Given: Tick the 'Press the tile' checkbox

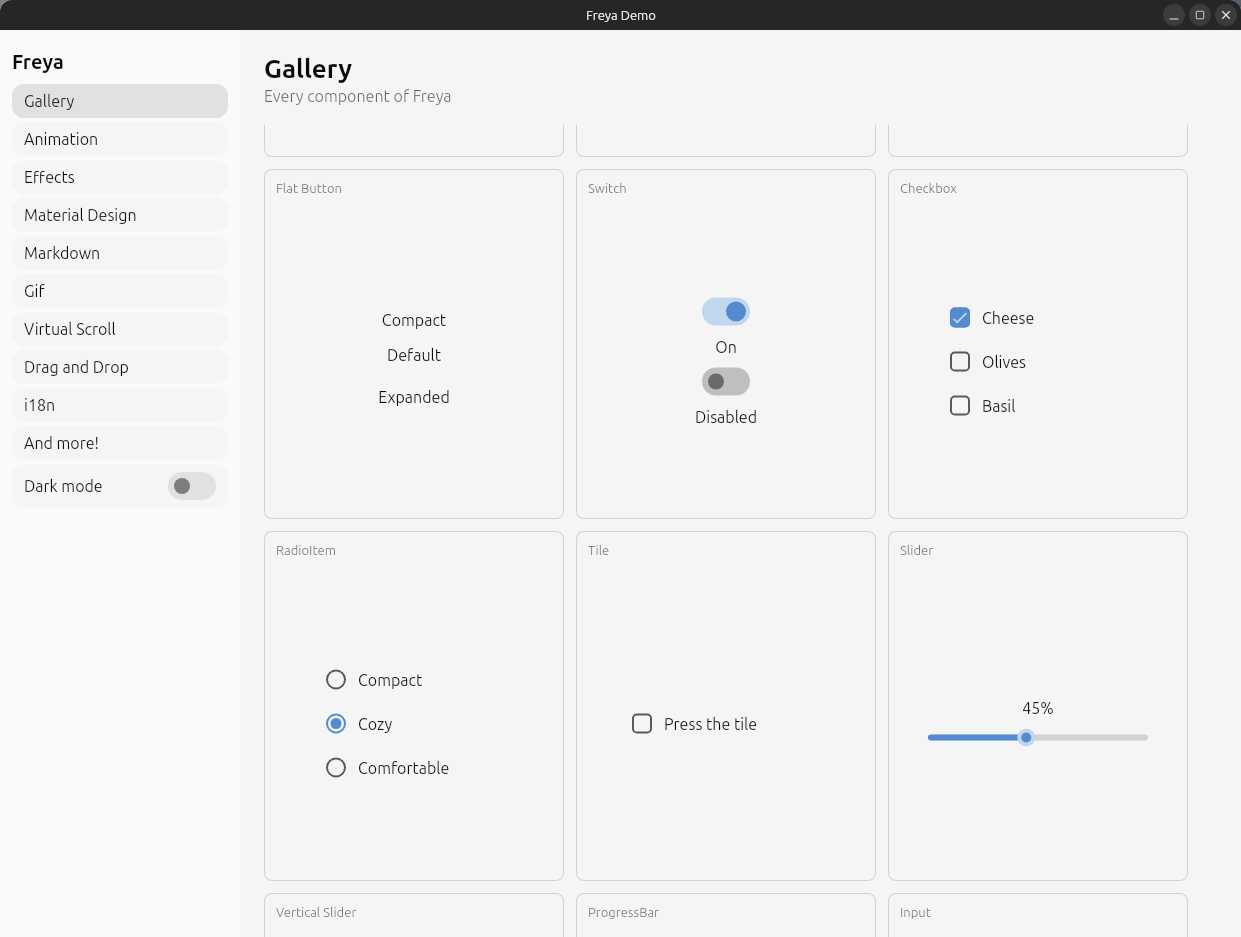Looking at the screenshot, I should tap(642, 724).
